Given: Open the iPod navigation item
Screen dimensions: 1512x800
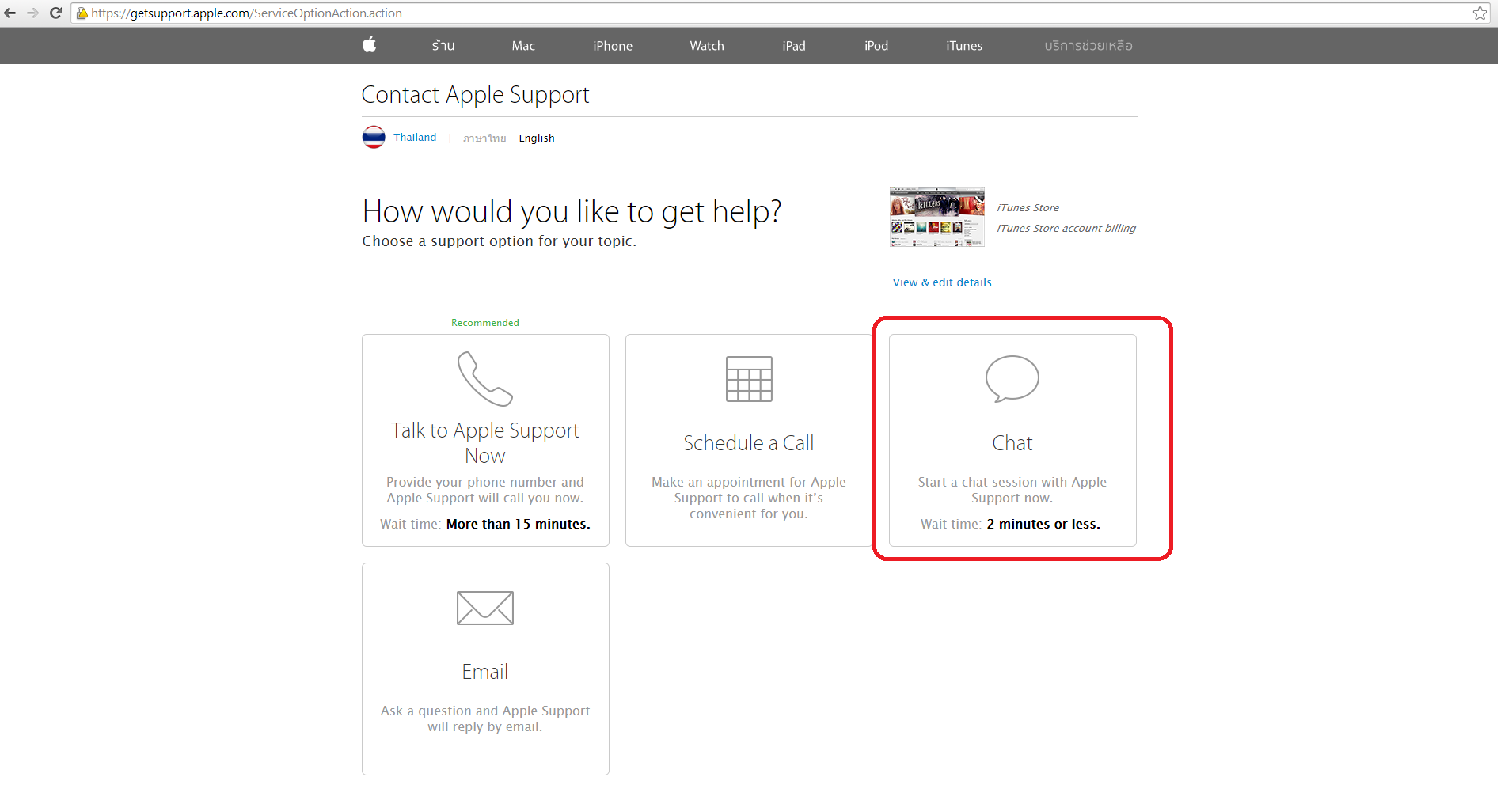Looking at the screenshot, I should point(876,46).
